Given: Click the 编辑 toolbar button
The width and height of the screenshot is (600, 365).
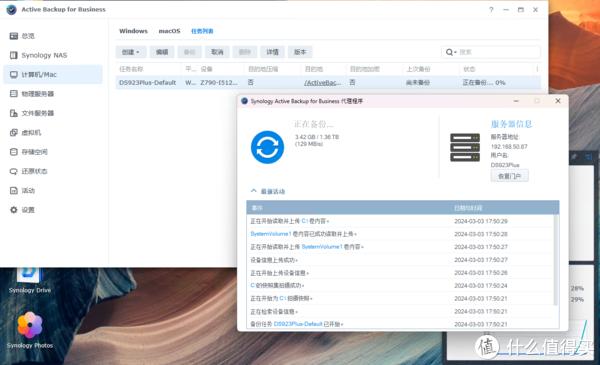Looking at the screenshot, I should pos(162,52).
